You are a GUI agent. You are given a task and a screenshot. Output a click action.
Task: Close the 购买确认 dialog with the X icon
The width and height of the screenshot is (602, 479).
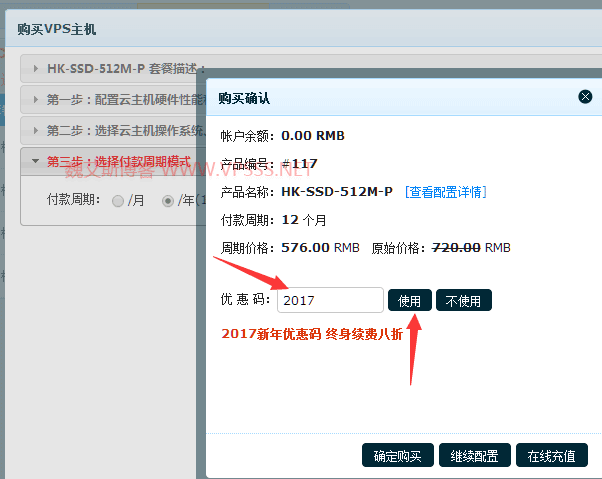(x=585, y=97)
